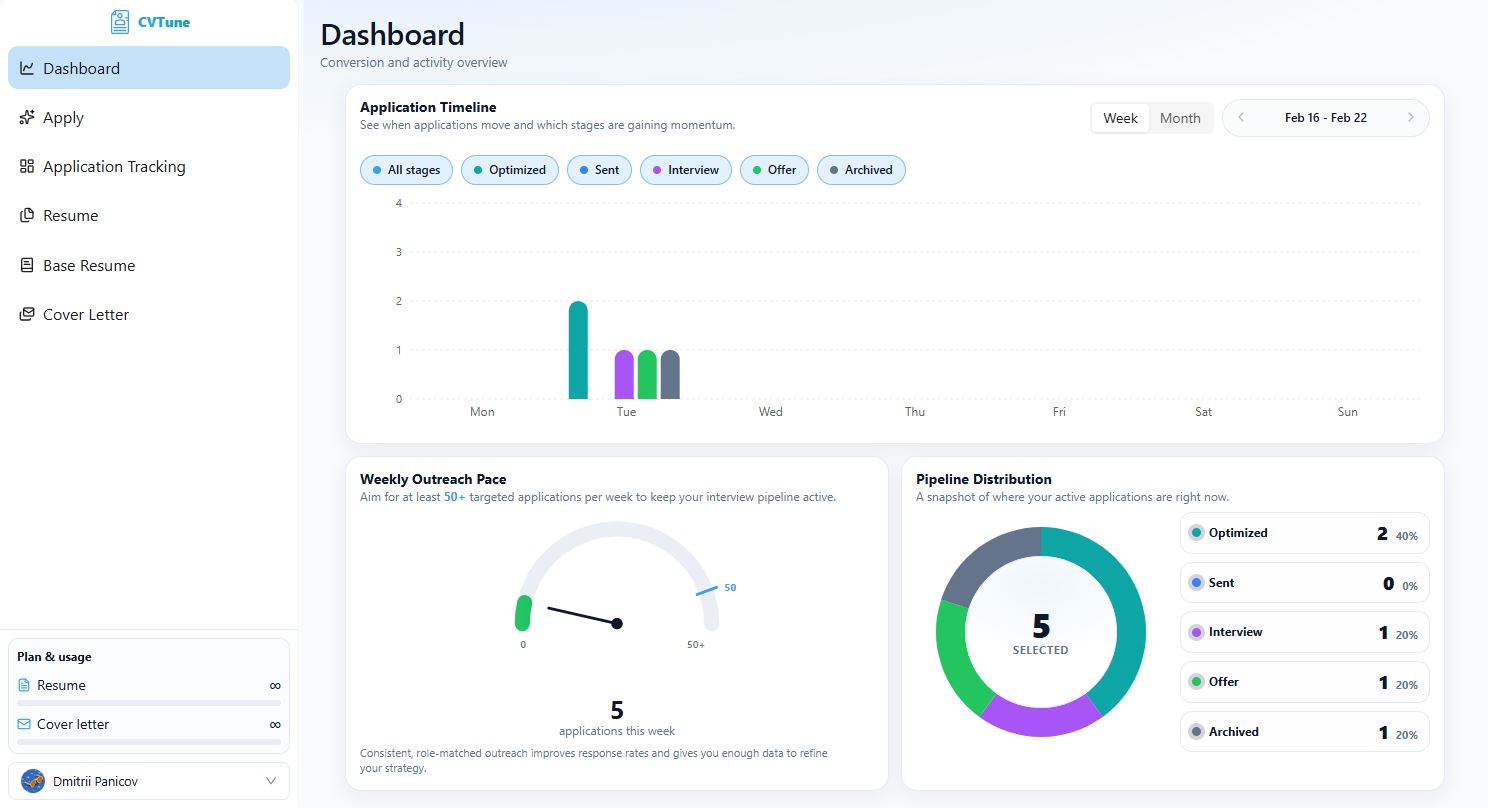Click the teal Optimized bar on Tuesday

click(578, 351)
